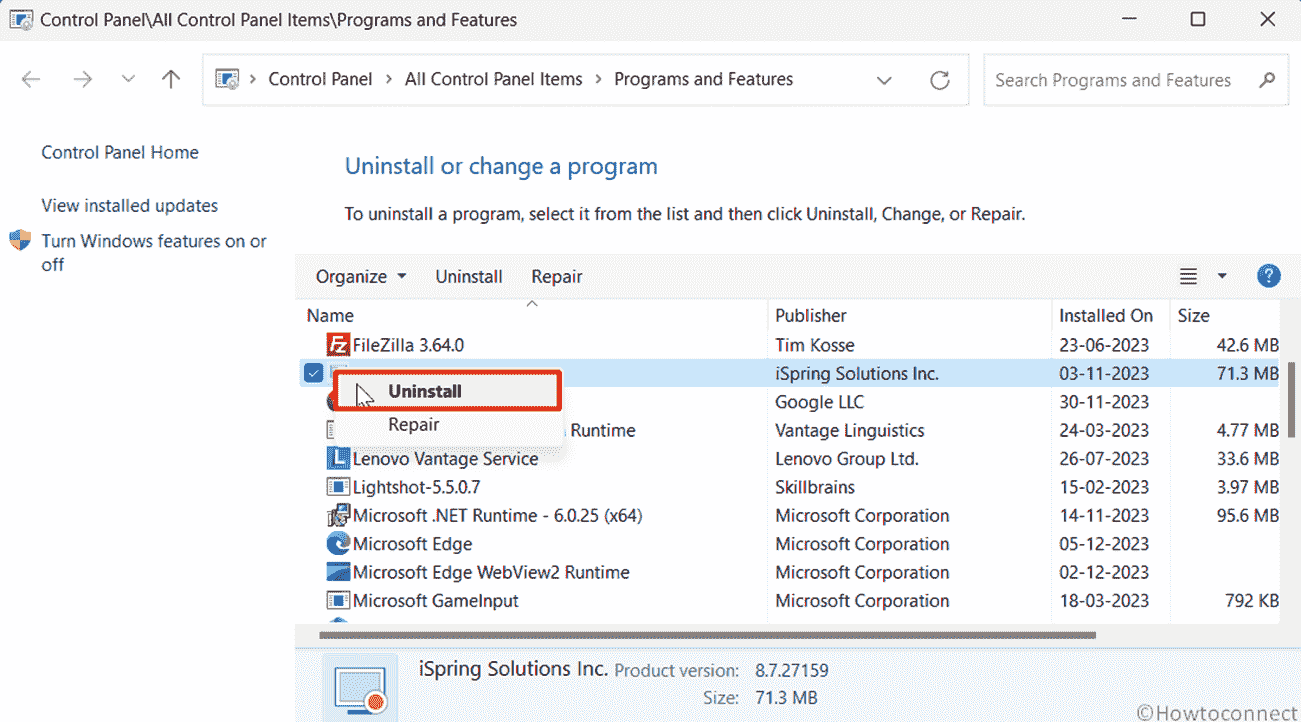Open Control Panel Home link
Screen dimensions: 1301x722
[x=120, y=153]
